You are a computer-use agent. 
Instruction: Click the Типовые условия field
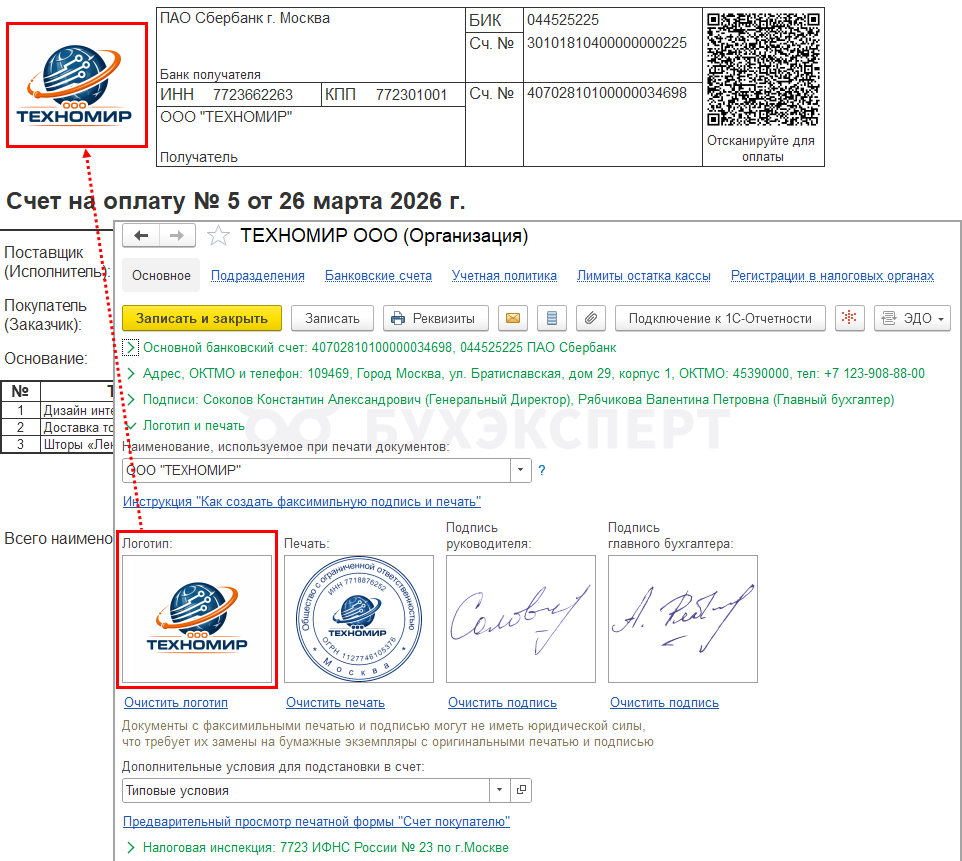pyautogui.click(x=306, y=790)
